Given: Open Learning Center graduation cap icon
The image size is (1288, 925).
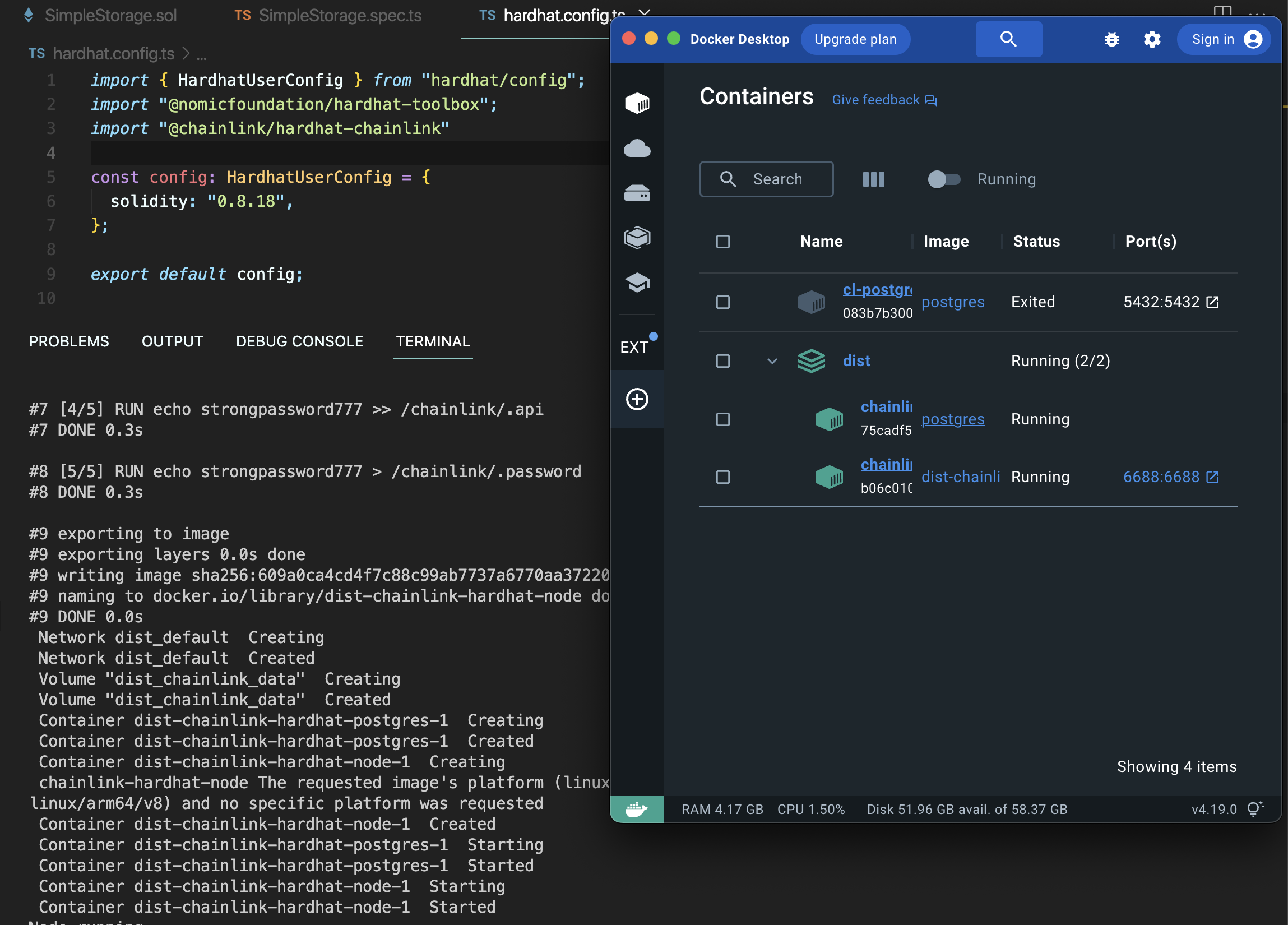Looking at the screenshot, I should [637, 282].
